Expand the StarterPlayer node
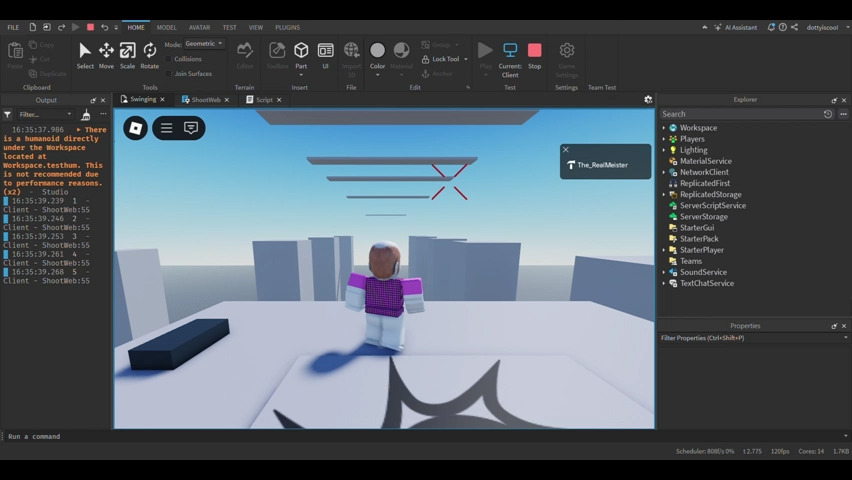852x480 pixels. coord(663,250)
